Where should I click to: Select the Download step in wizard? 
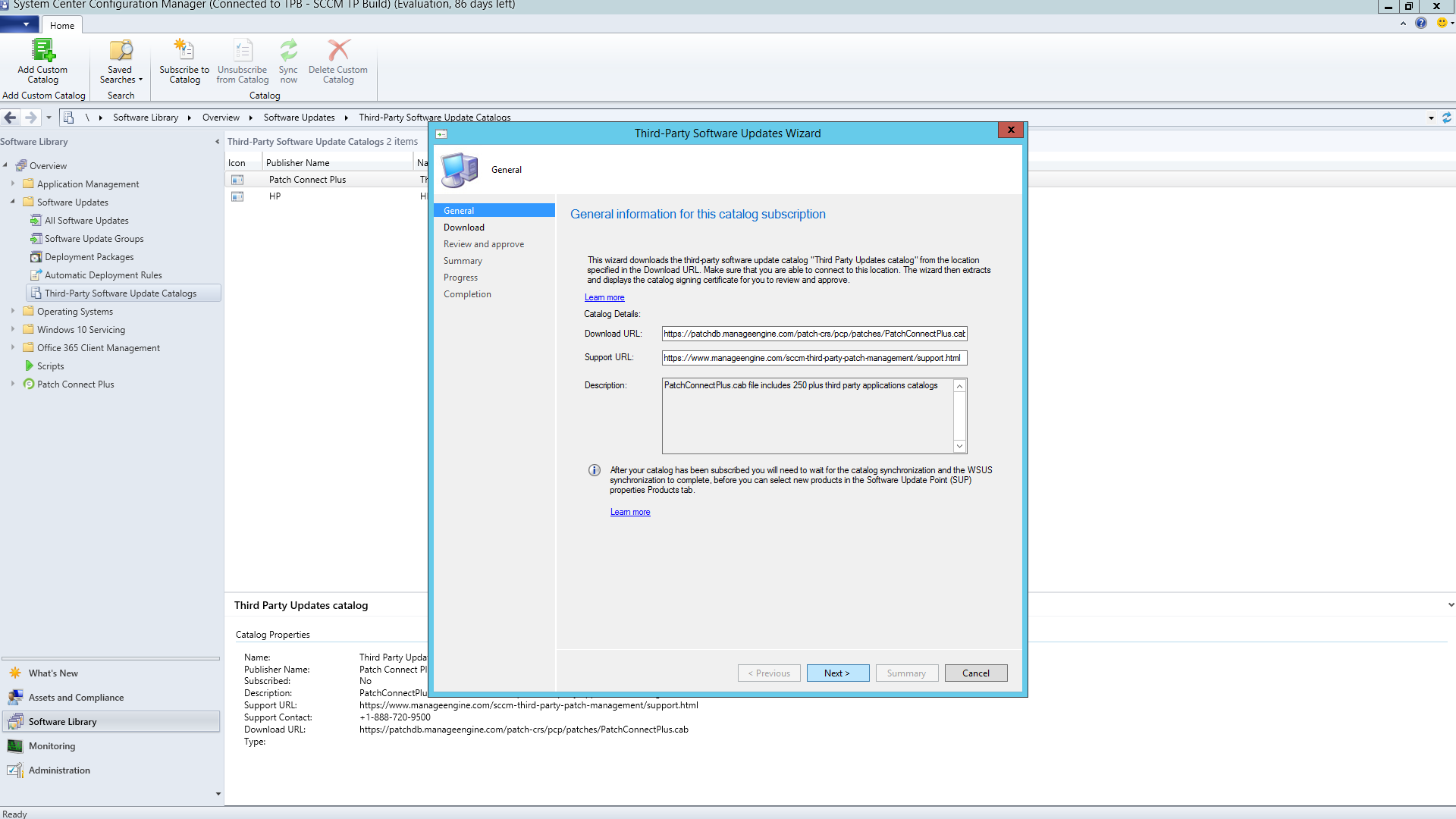(464, 227)
